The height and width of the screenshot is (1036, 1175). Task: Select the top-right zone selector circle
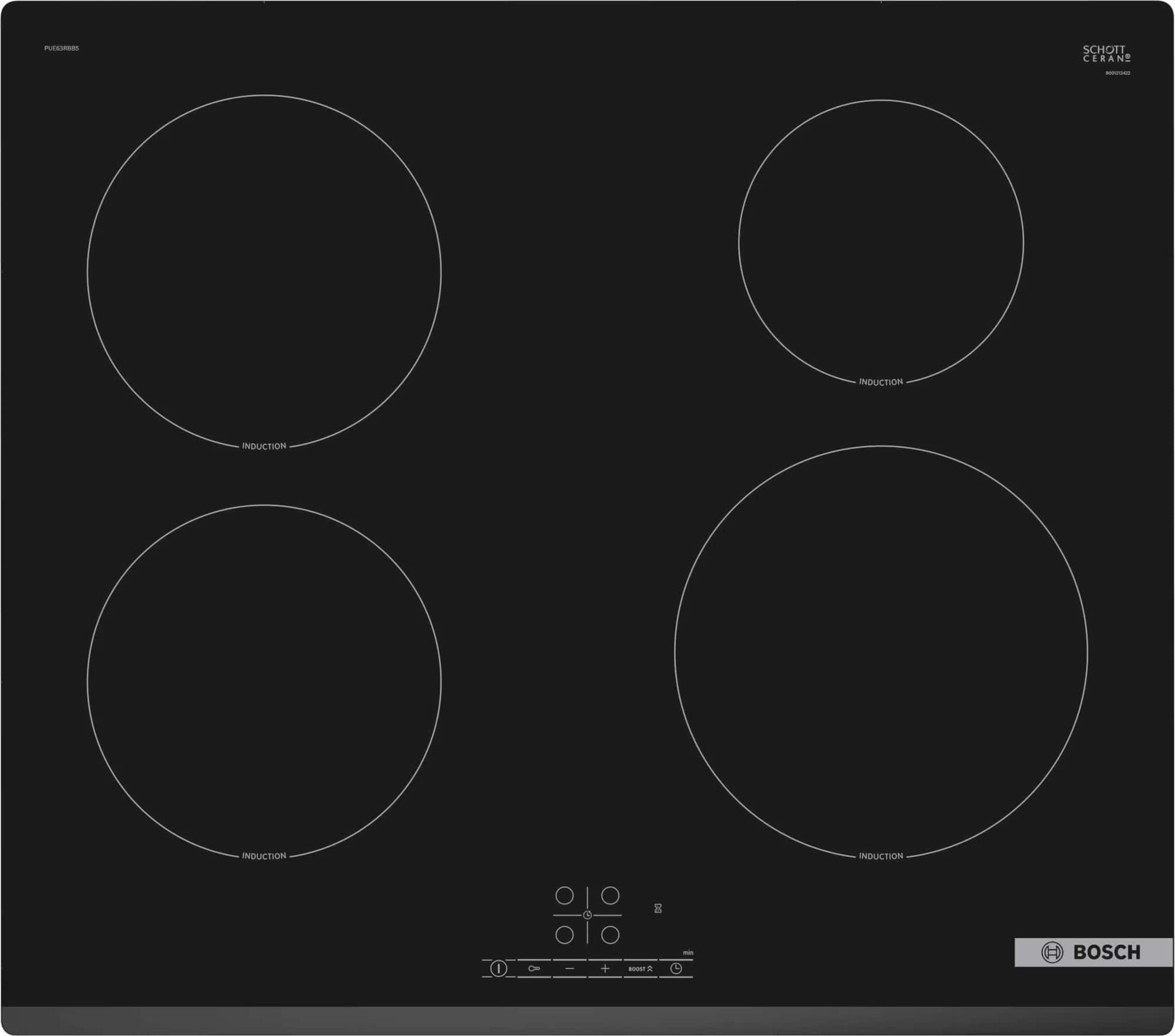point(610,895)
